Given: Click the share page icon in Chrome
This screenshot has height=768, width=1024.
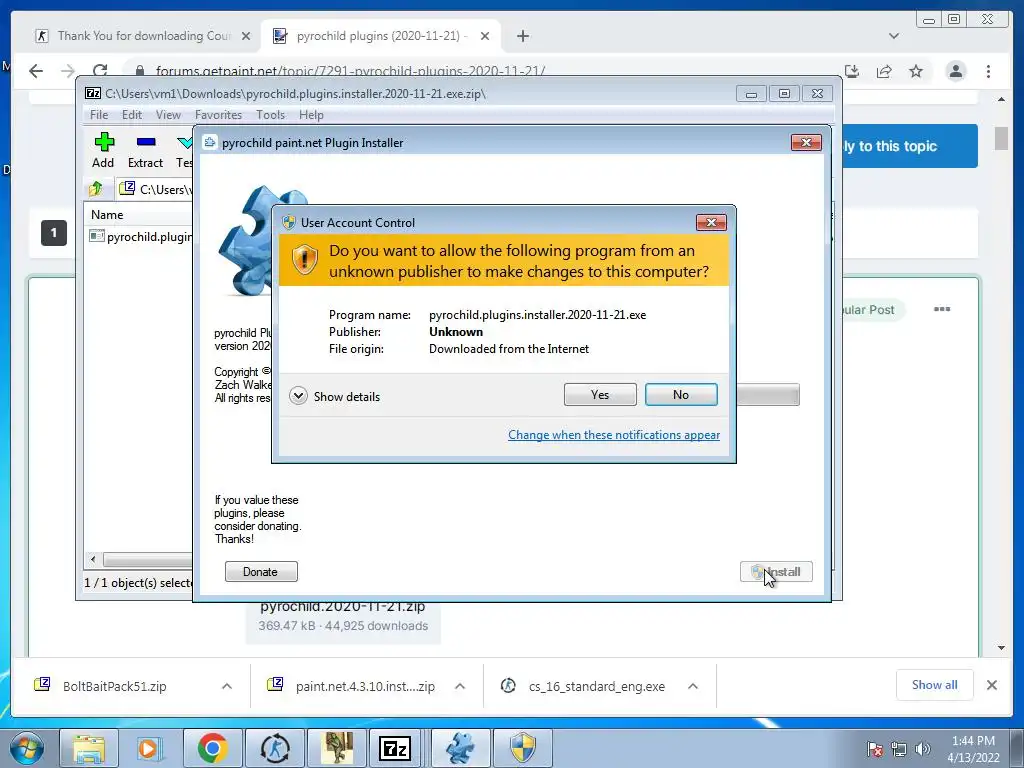Looking at the screenshot, I should (x=884, y=71).
